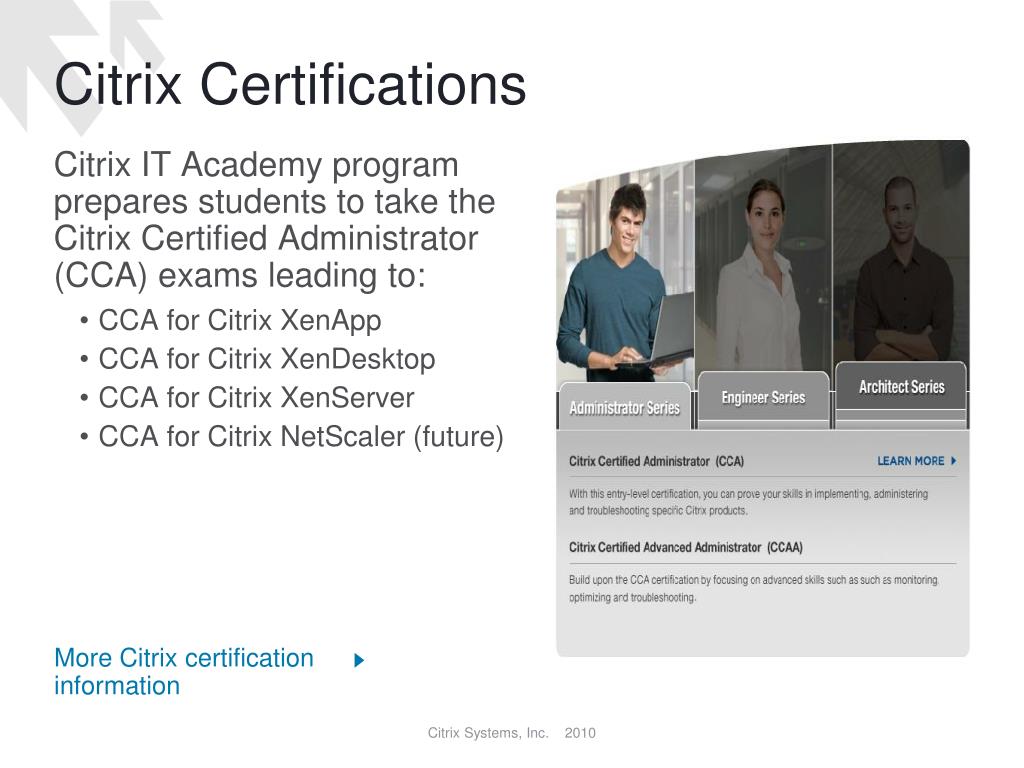Click the LEARN MORE link
The width and height of the screenshot is (1024, 768).
point(910,461)
